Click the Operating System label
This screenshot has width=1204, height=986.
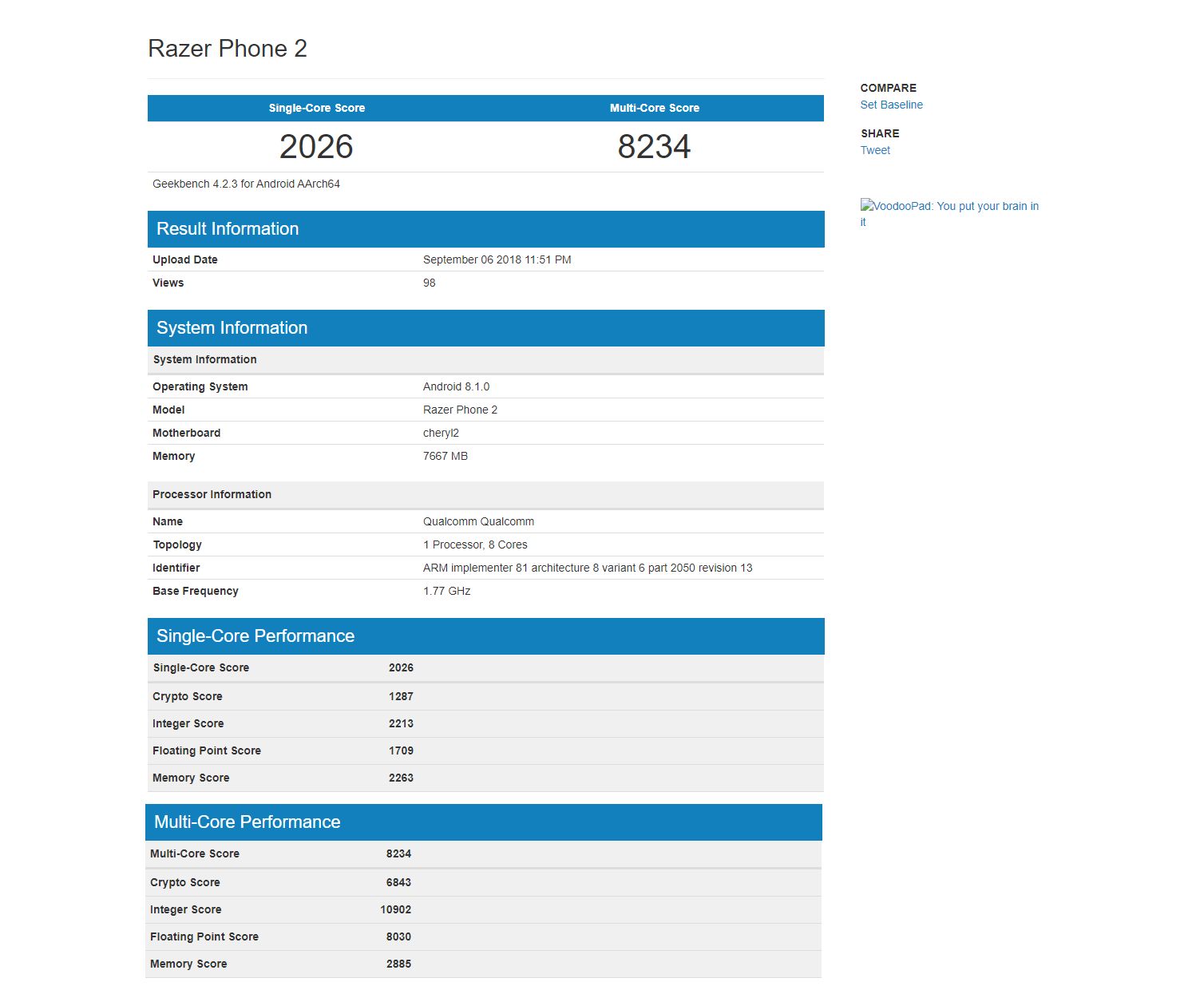pyautogui.click(x=200, y=386)
